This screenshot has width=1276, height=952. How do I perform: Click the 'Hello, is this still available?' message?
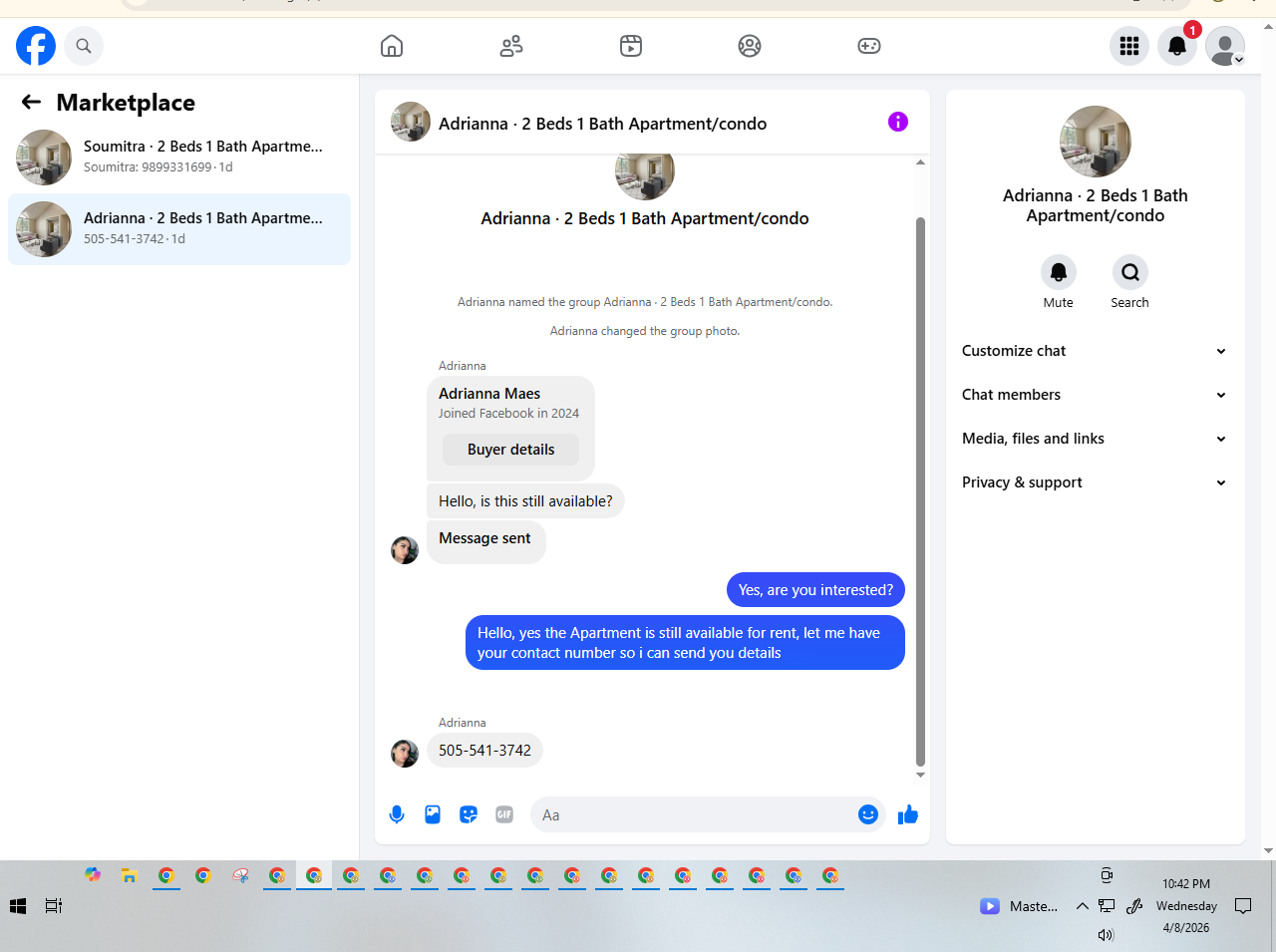525,501
